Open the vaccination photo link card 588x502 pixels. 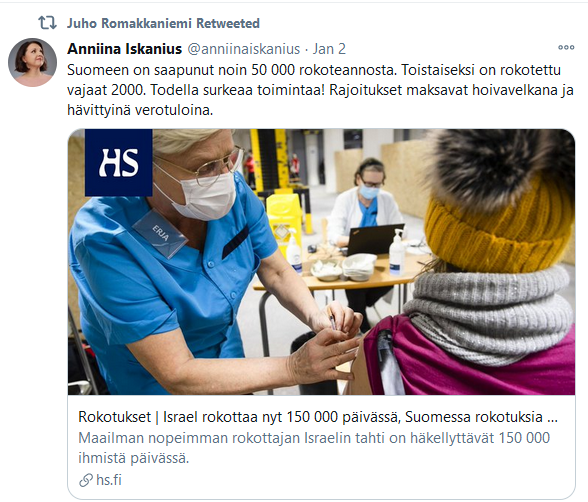point(321,262)
